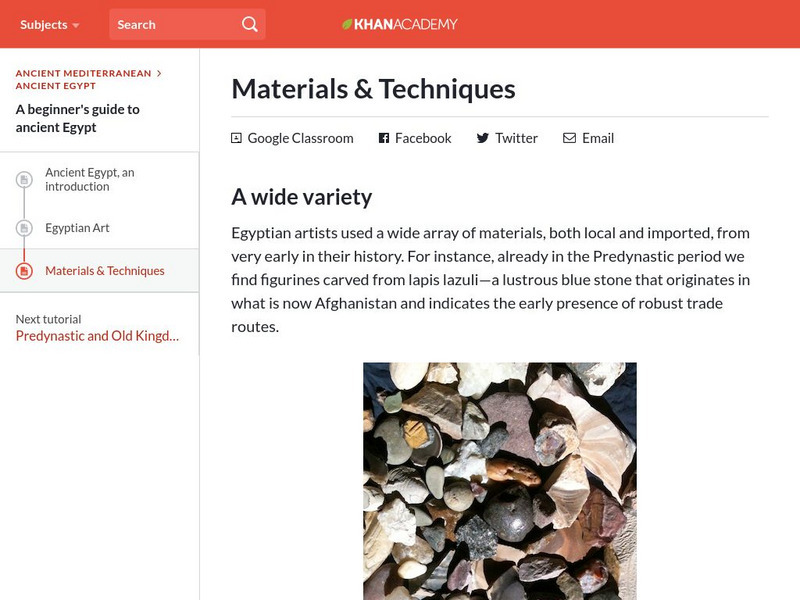Open the Egyptian Art lesson
The width and height of the screenshot is (800, 600).
pos(77,228)
